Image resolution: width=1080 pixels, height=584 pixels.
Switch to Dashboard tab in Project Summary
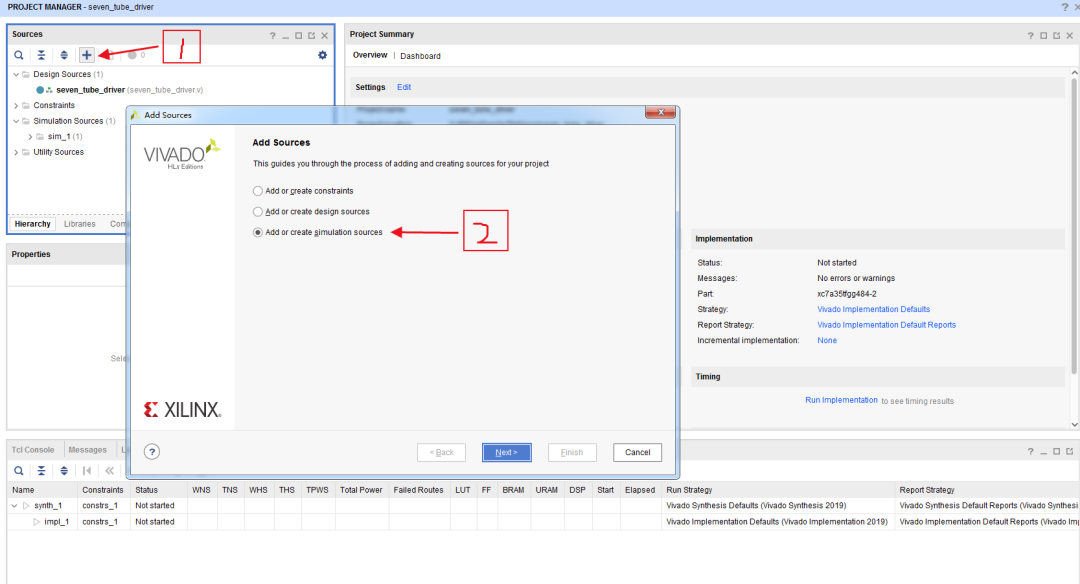point(420,56)
